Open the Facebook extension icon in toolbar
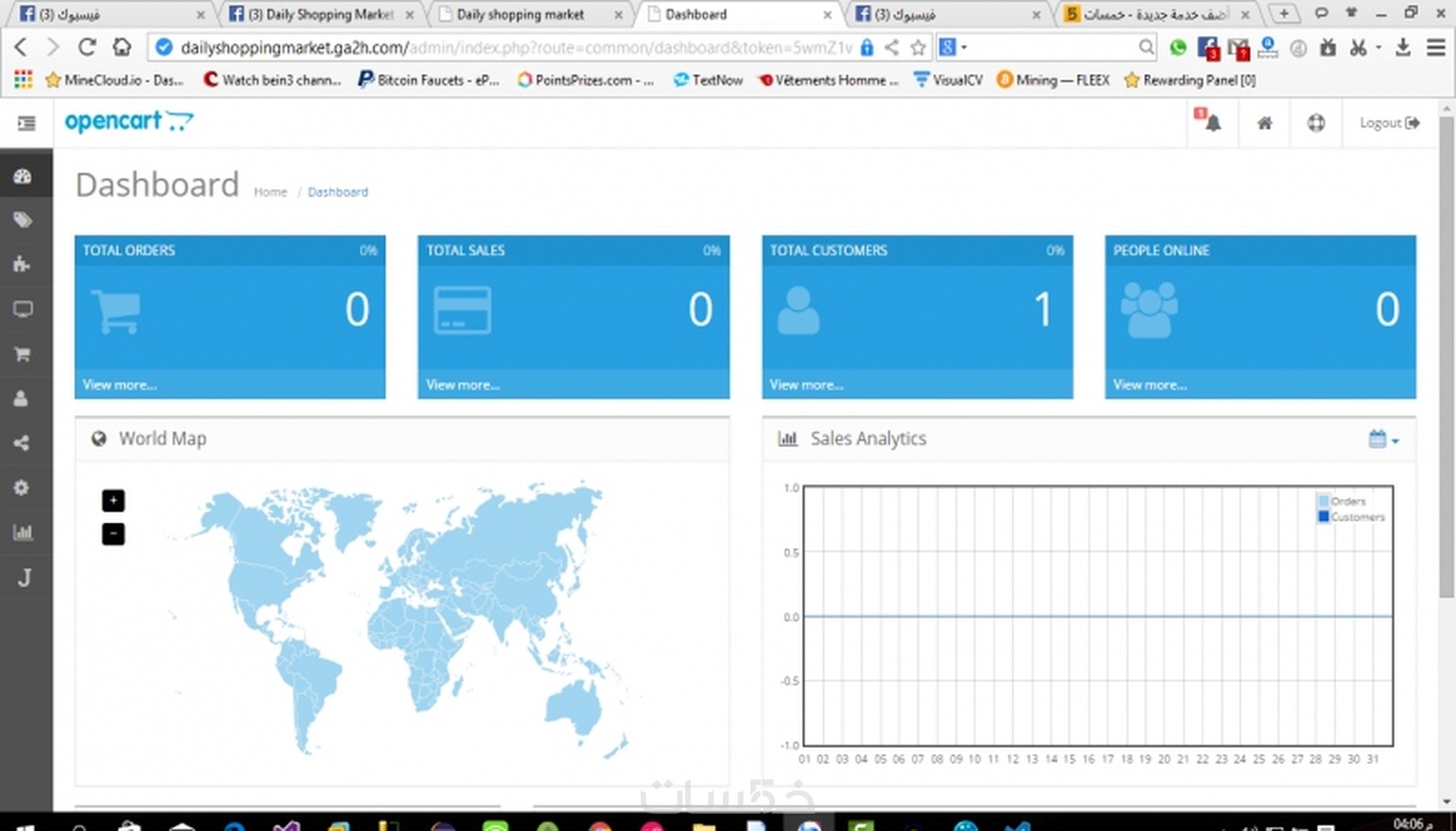This screenshot has width=1456, height=831. click(x=1208, y=49)
